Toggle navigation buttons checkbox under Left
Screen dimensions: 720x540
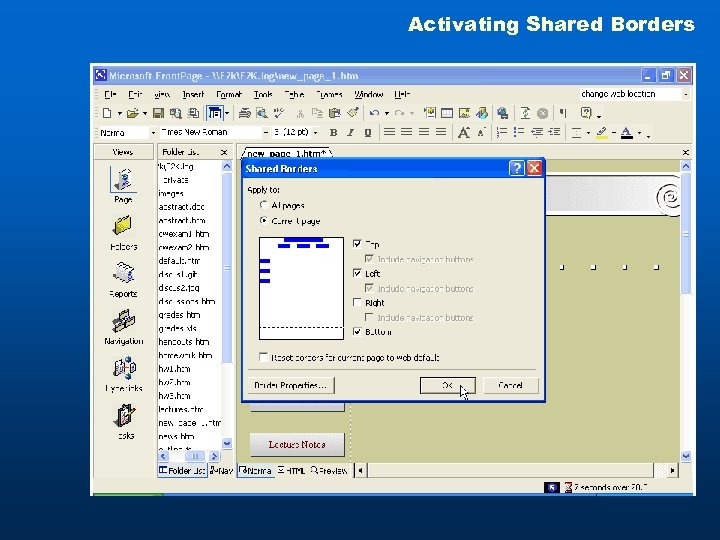[x=369, y=288]
